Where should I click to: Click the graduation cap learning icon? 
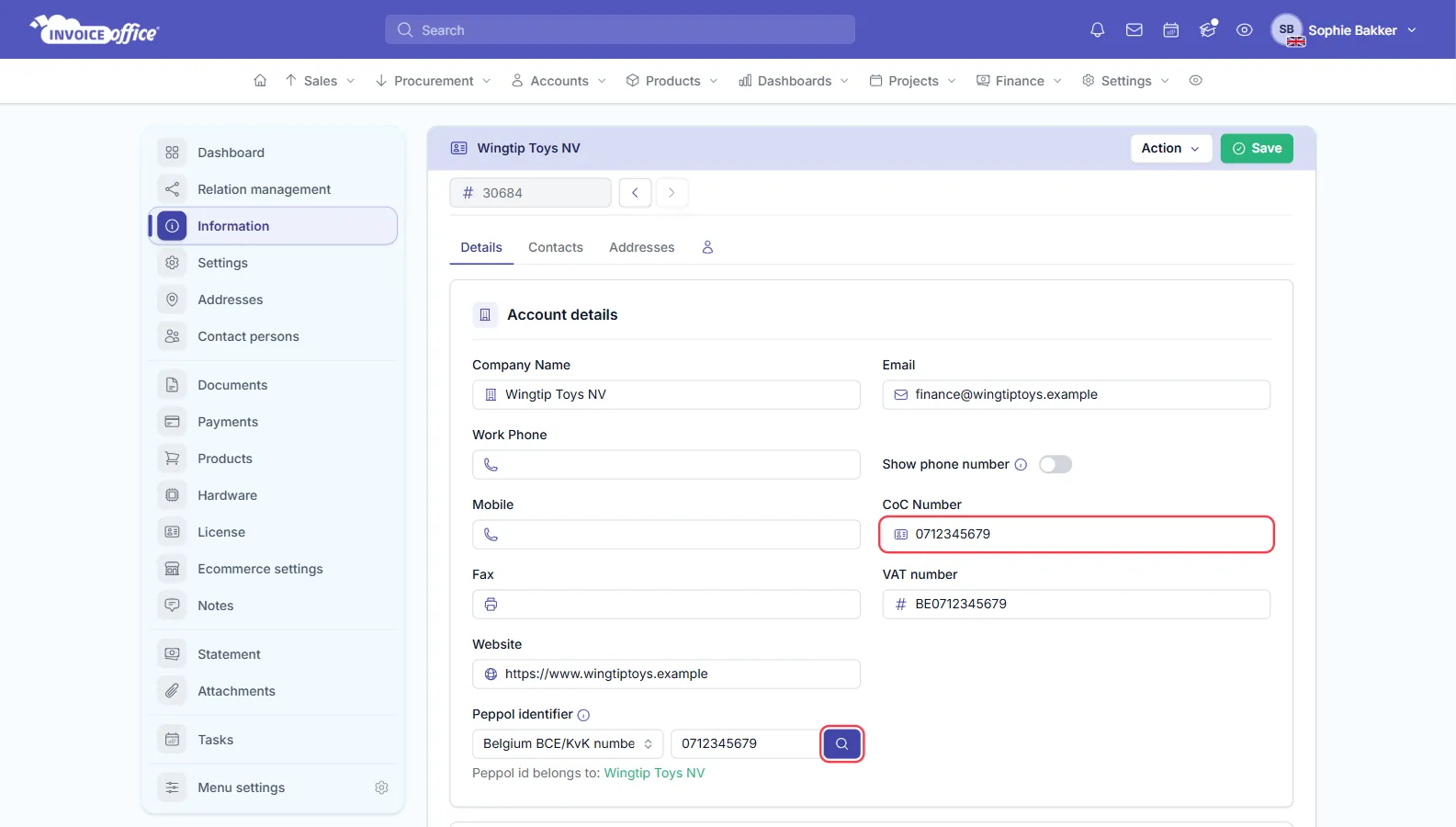coord(1207,30)
